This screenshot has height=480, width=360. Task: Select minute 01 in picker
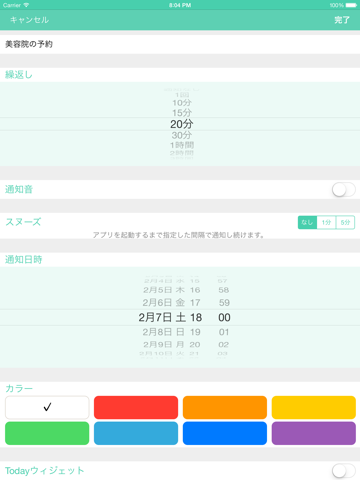224,332
